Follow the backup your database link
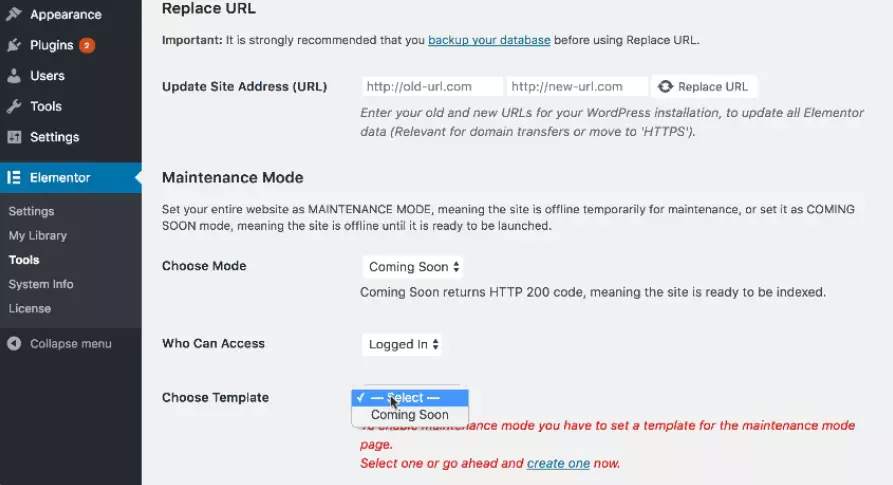The height and width of the screenshot is (485, 893). click(x=489, y=40)
